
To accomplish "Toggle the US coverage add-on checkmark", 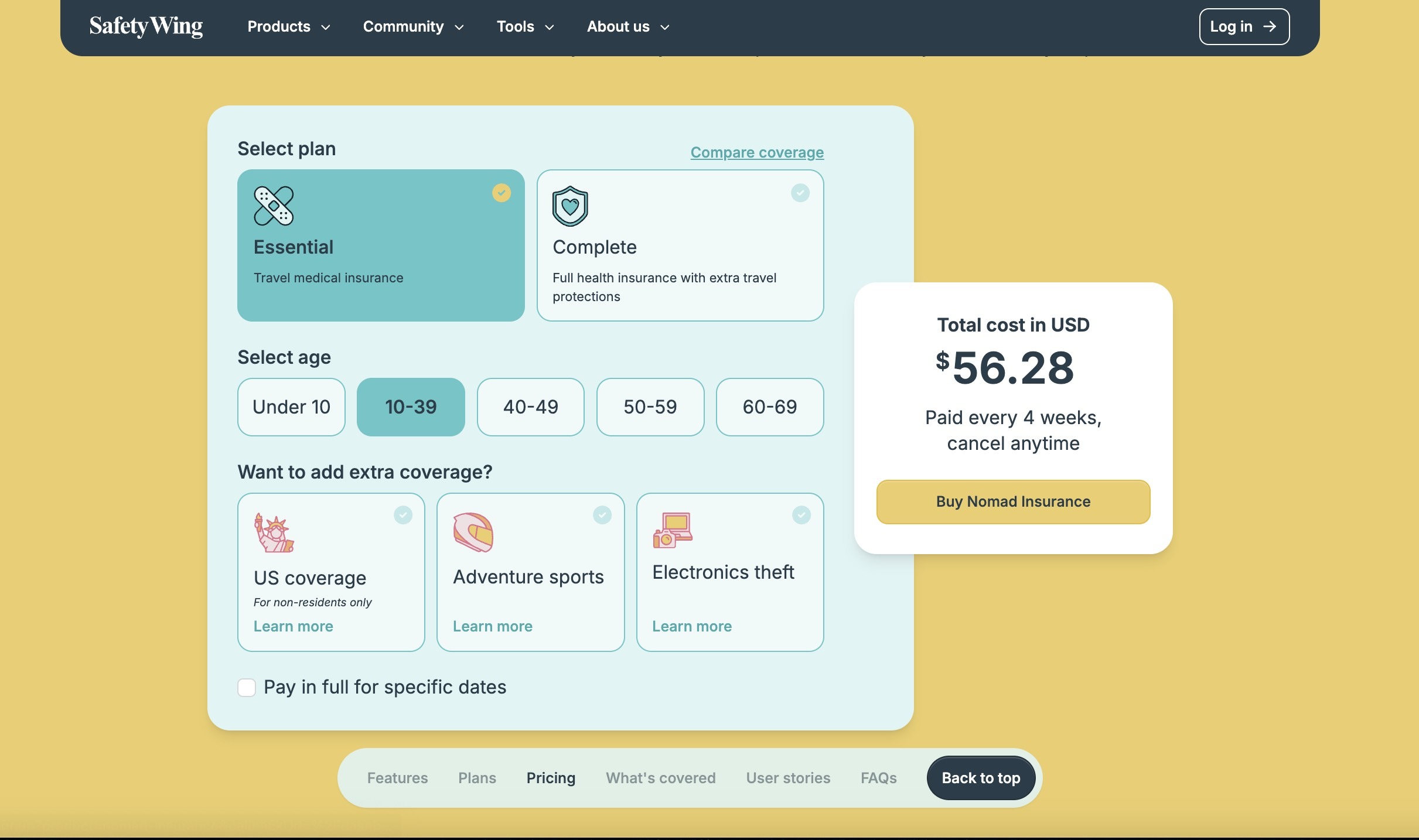I will (402, 515).
